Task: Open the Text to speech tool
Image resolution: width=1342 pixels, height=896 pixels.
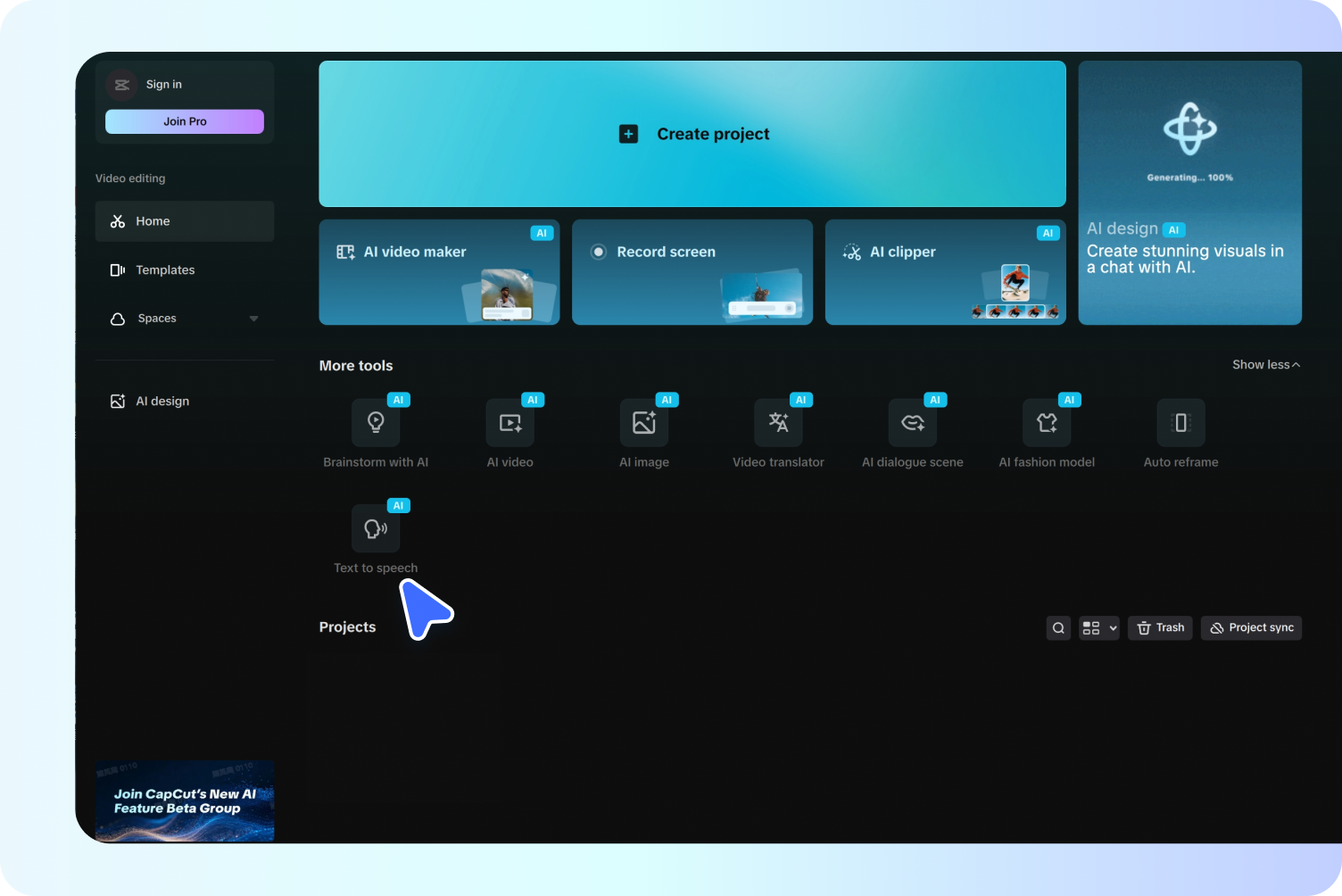Action: (x=376, y=535)
